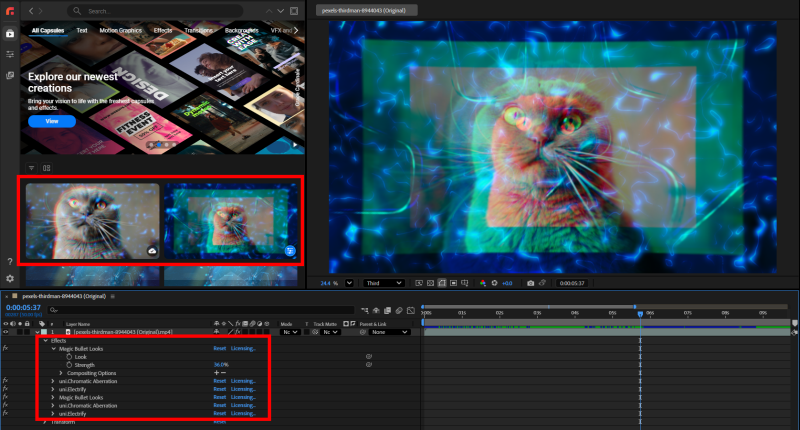This screenshot has height=430, width=800.
Task: Click the timeline current time 0:00:05:37
Action: pos(23,308)
